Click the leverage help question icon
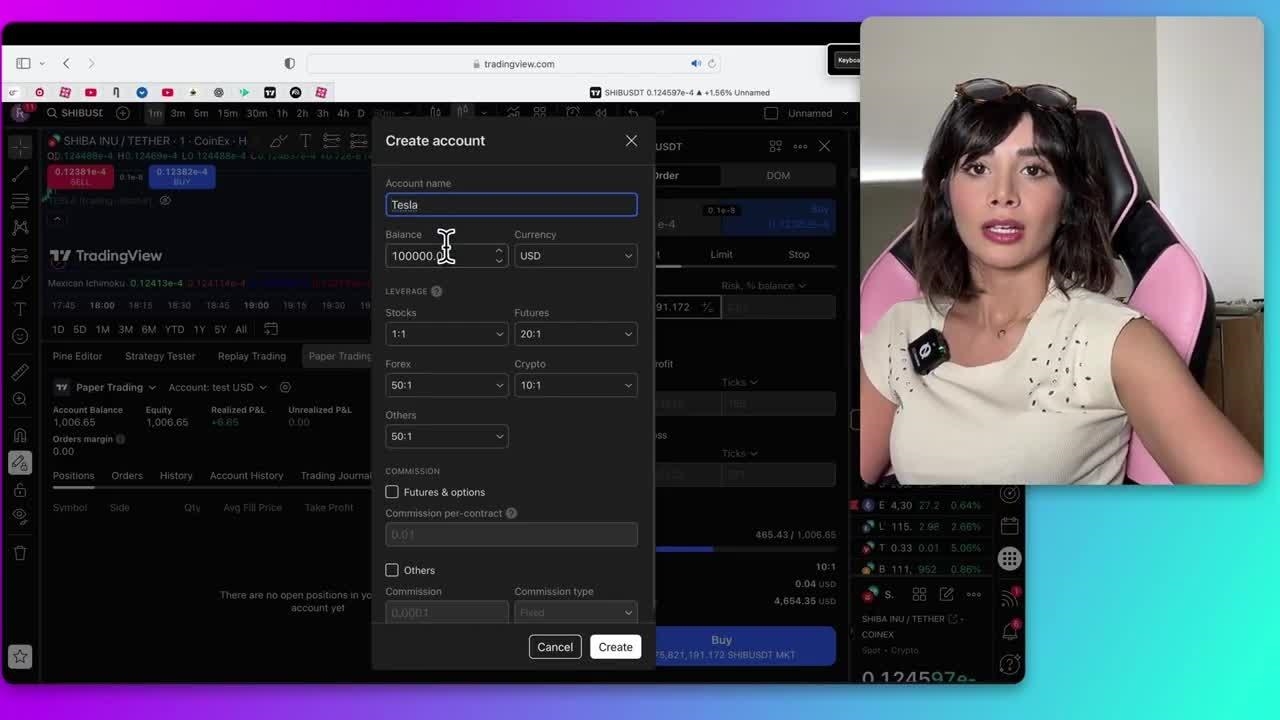1280x720 pixels. 436,291
